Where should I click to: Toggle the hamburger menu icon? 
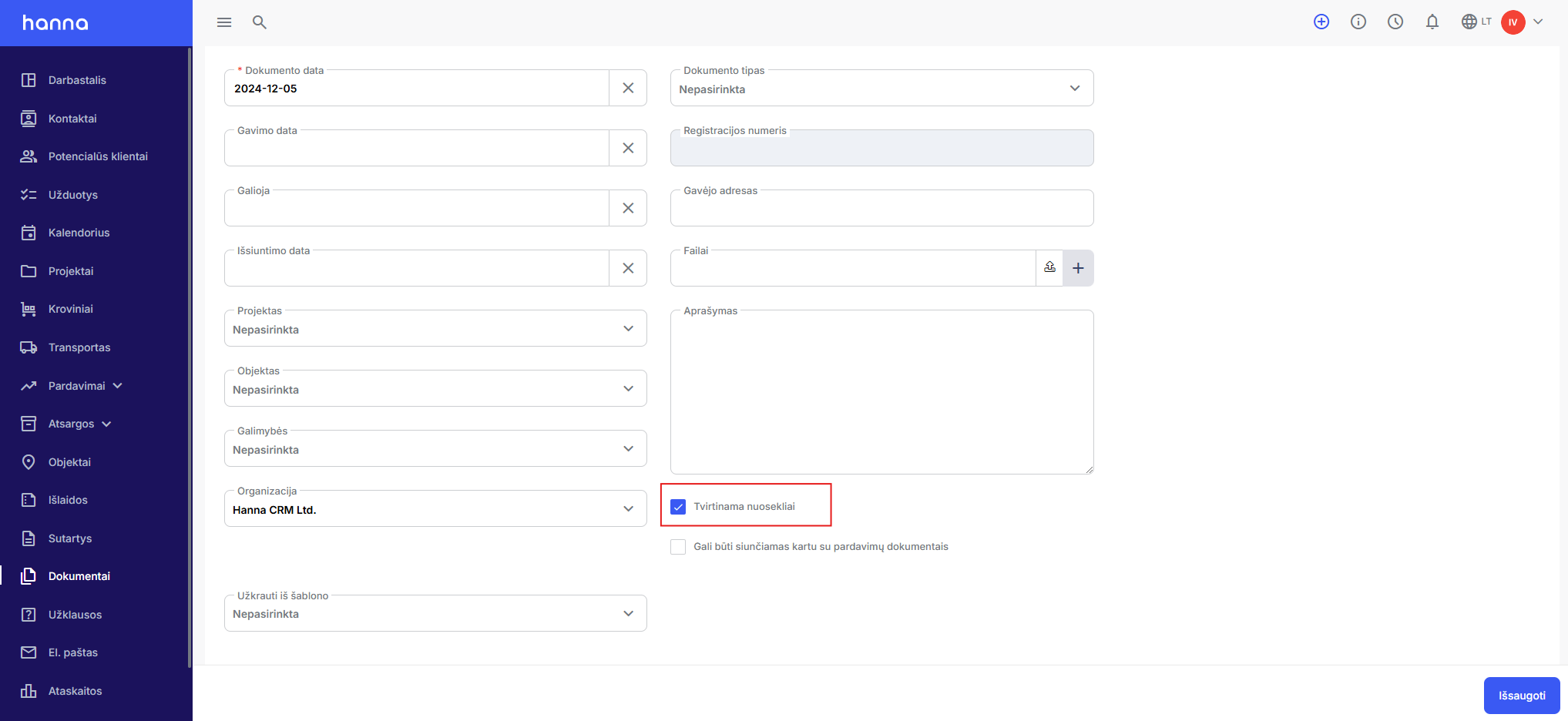click(224, 22)
